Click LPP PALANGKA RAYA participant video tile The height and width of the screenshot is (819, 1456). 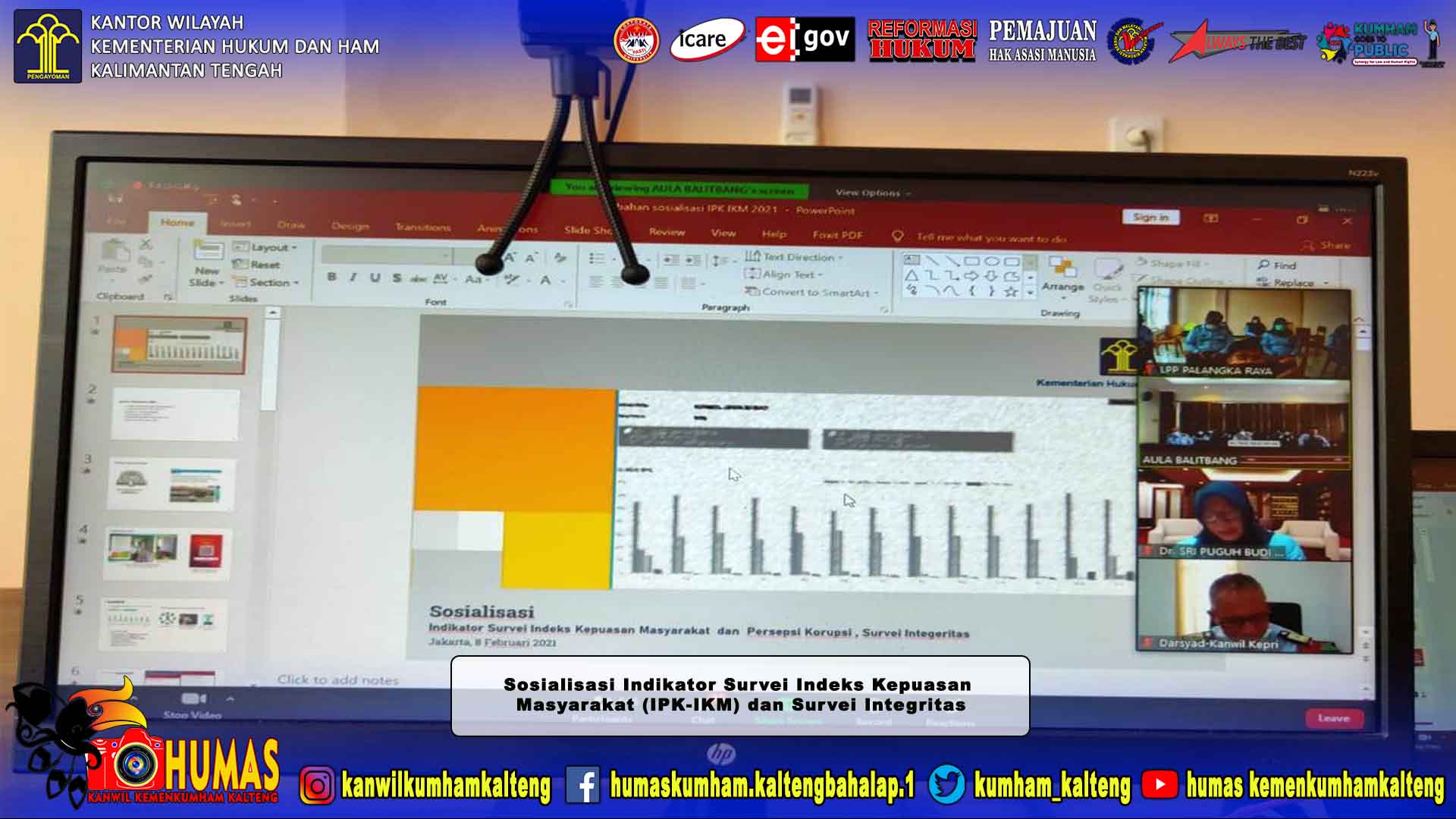1244,333
